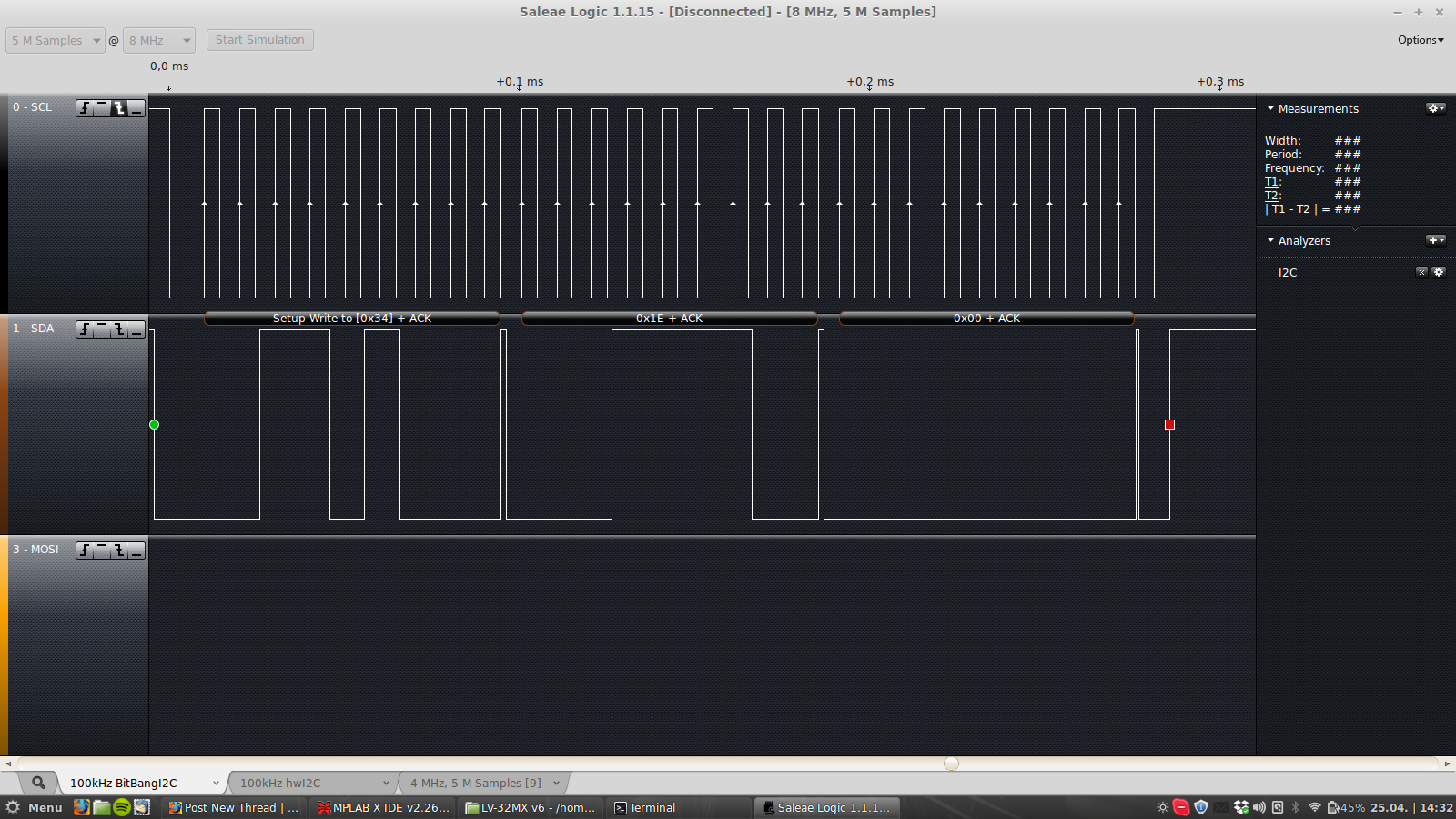
Task: Switch to the 100kHz-hwI2C tab
Action: tap(280, 783)
